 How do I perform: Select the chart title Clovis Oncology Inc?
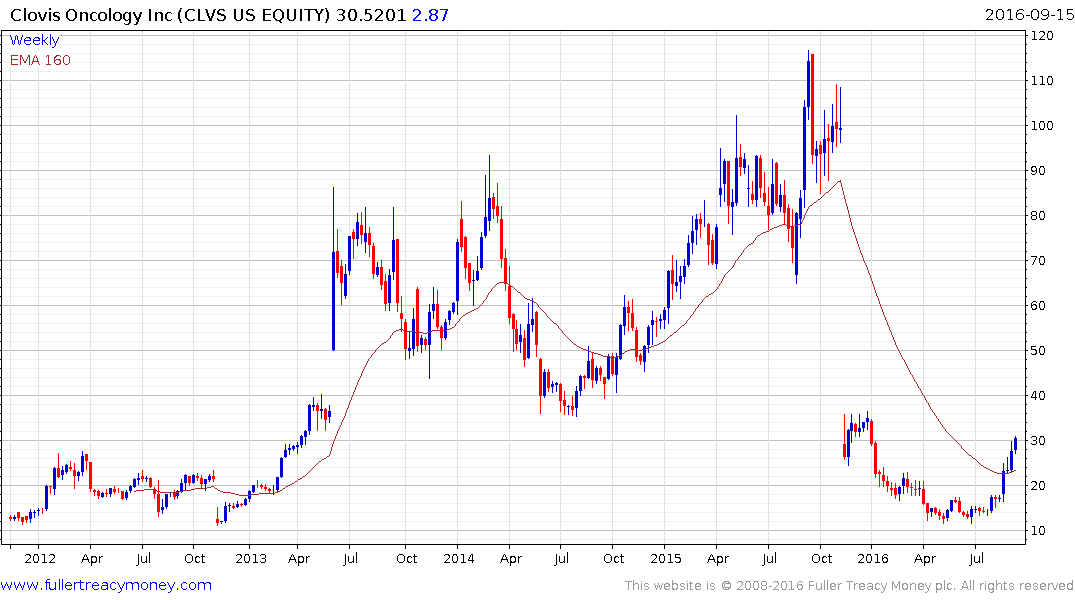(91, 15)
